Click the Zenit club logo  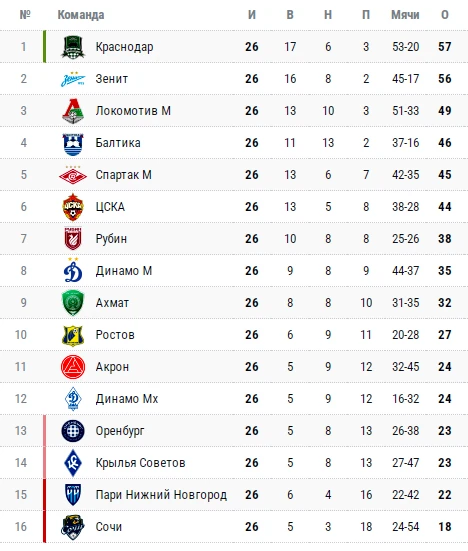(x=73, y=79)
